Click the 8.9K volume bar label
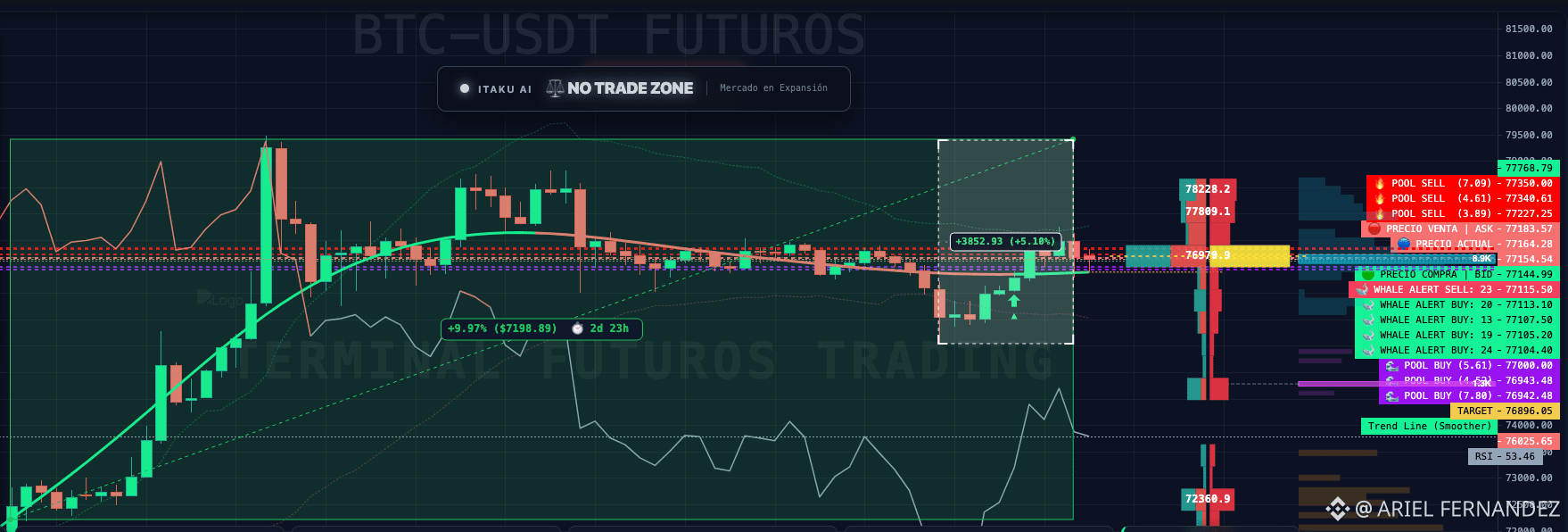 pos(1481,259)
